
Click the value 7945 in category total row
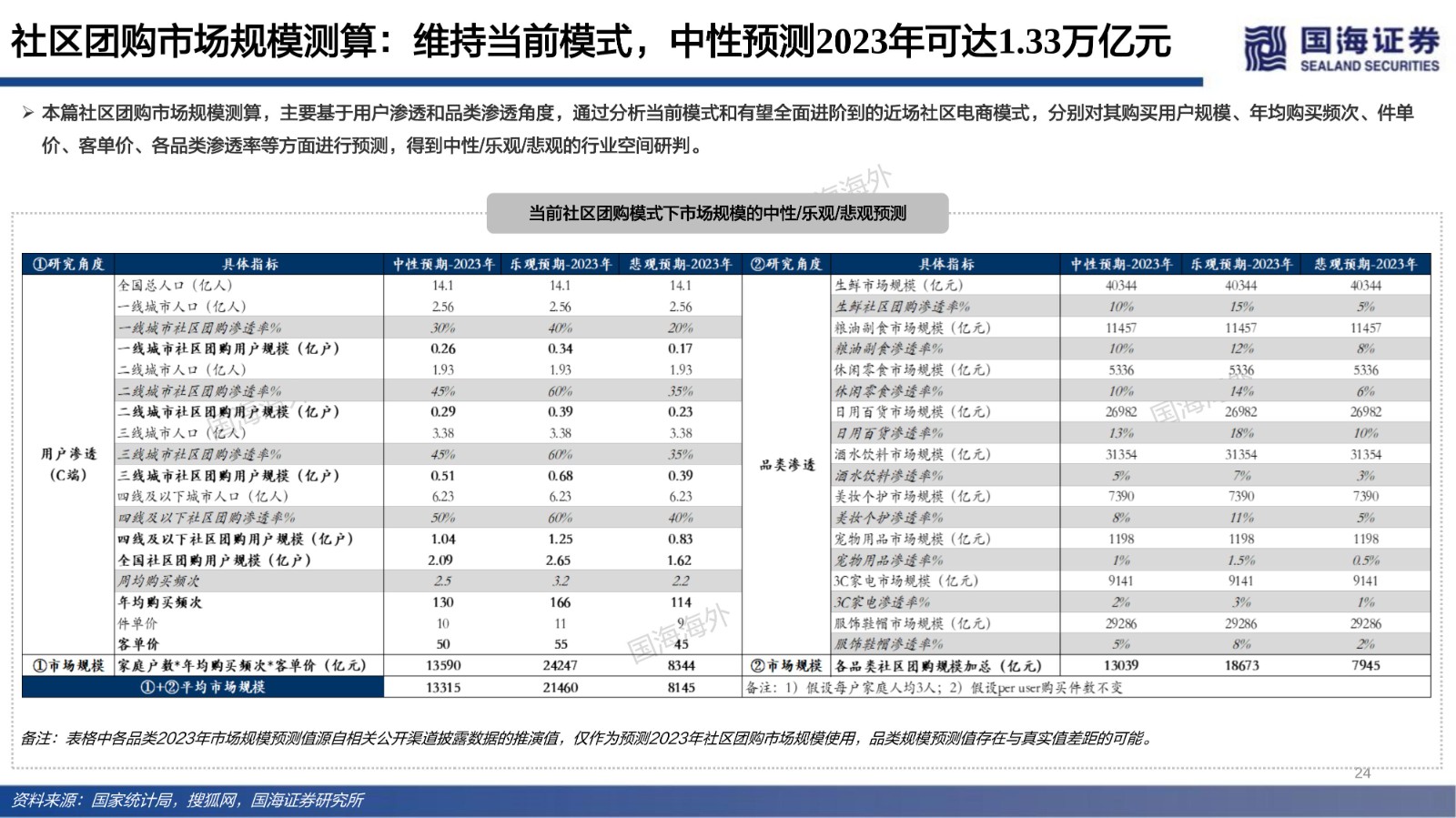1365,665
